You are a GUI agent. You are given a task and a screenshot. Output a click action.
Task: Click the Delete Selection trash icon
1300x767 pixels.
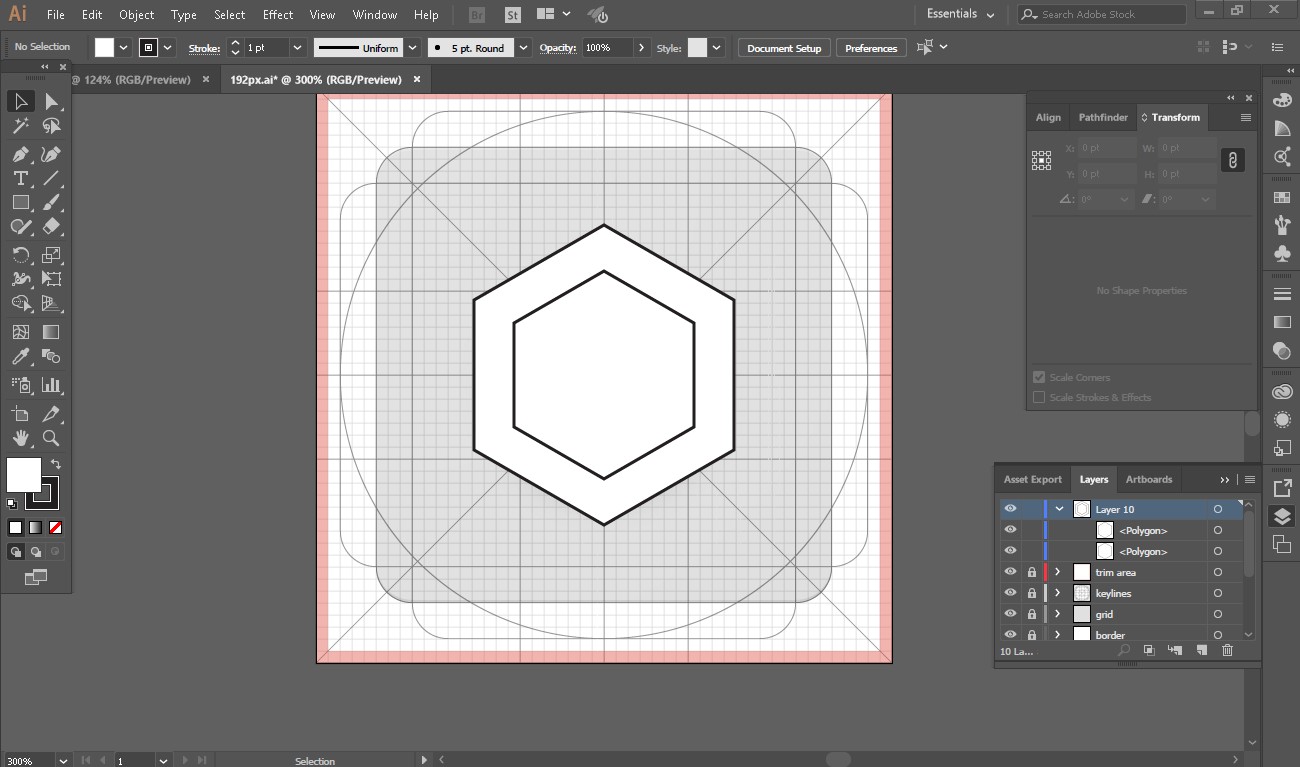(x=1228, y=651)
